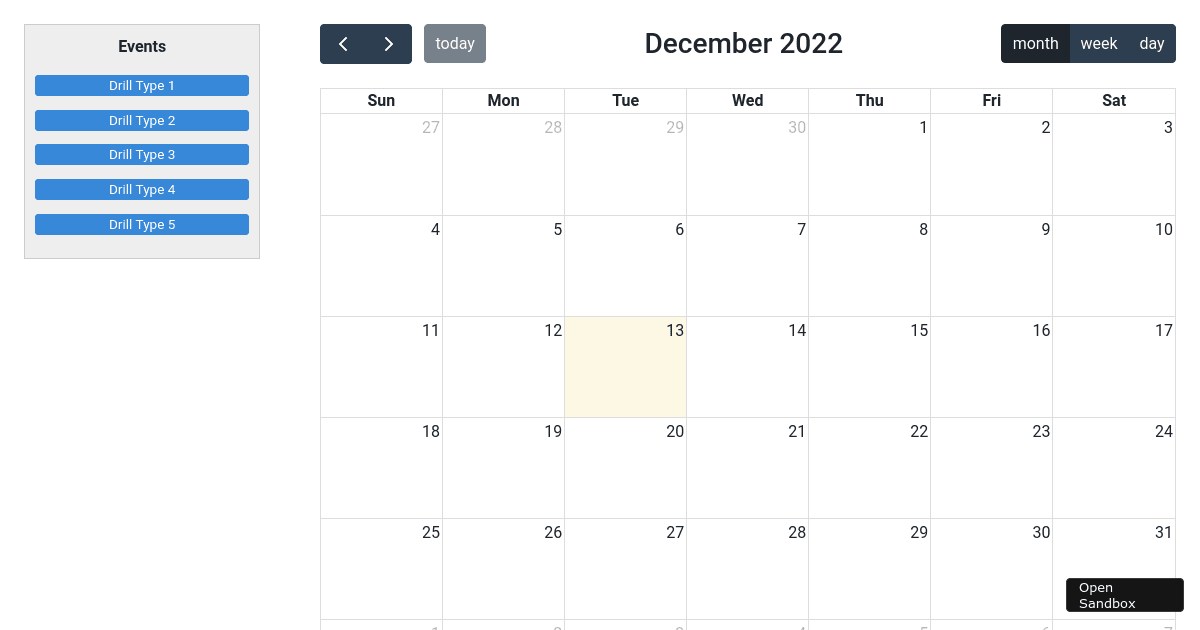This screenshot has height=630, width=1200.
Task: Click the highlighted December 13 cell
Action: pyautogui.click(x=625, y=367)
